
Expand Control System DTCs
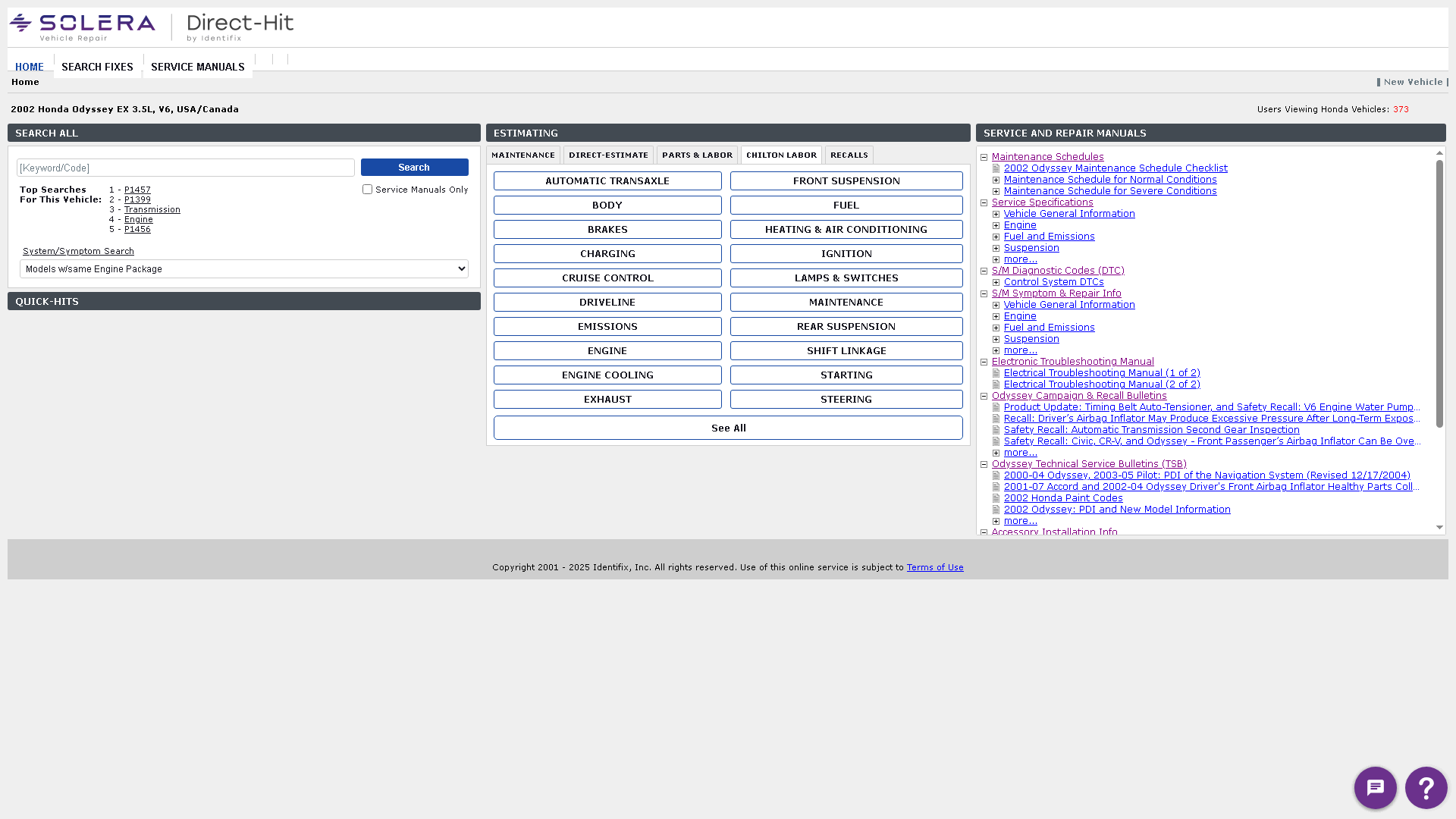[996, 282]
